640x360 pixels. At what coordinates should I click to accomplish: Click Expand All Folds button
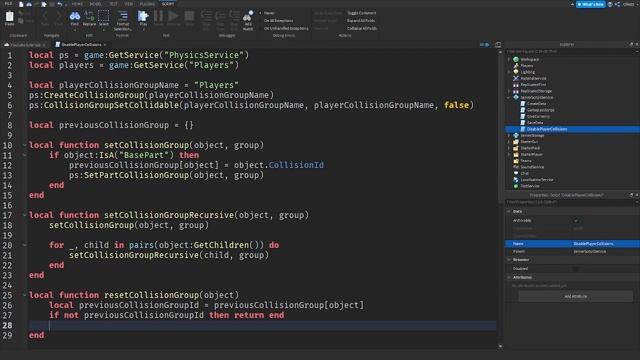point(361,20)
